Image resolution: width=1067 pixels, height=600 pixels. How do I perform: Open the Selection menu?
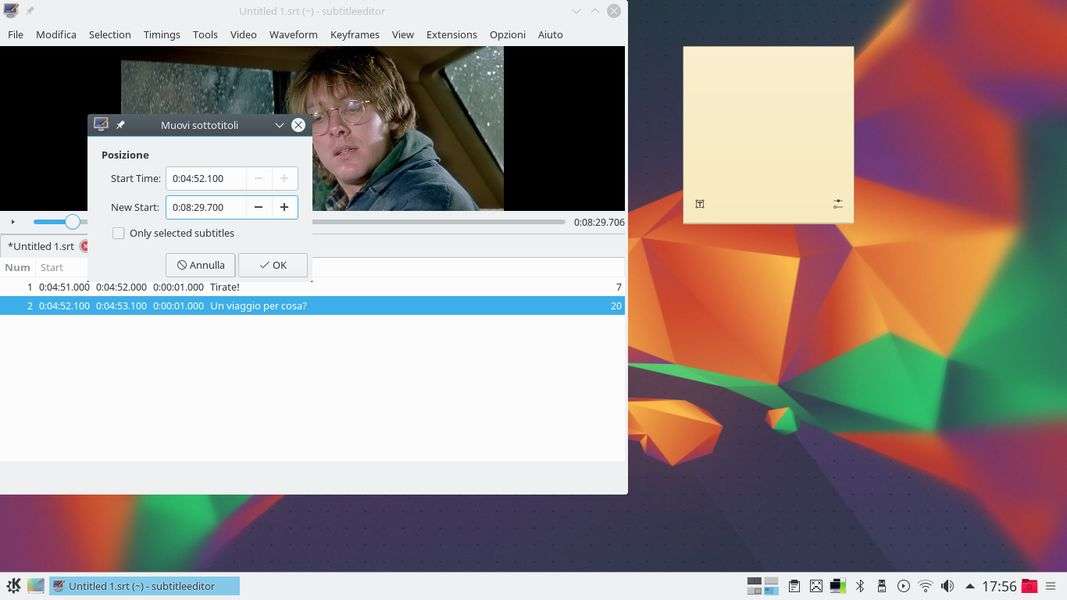click(110, 35)
